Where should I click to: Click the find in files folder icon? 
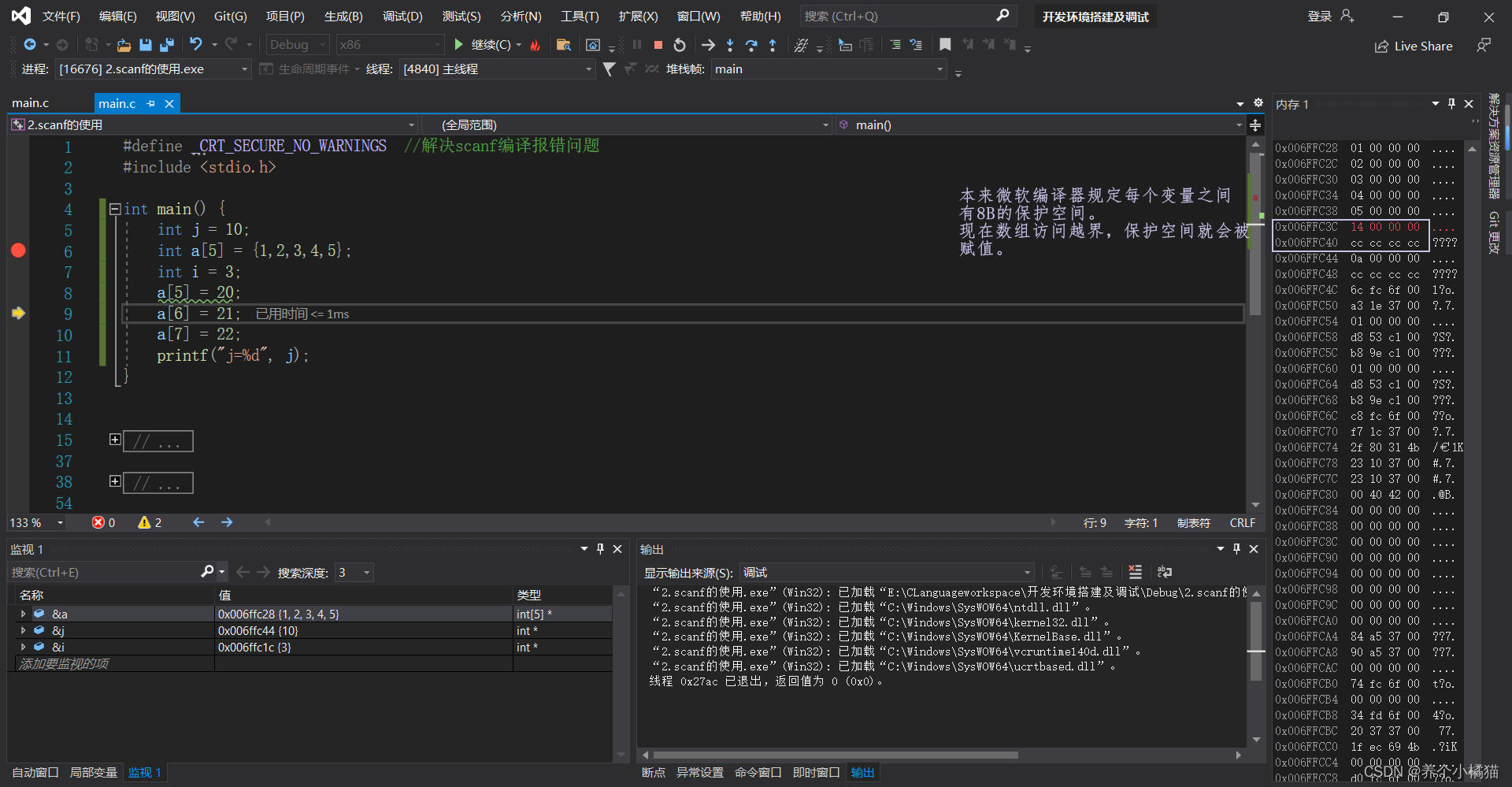(x=563, y=45)
